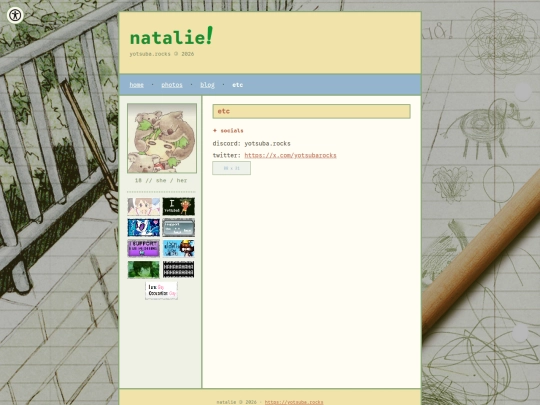Click the footer yotsuba.rocks link
This screenshot has height=405, width=540.
point(294,402)
